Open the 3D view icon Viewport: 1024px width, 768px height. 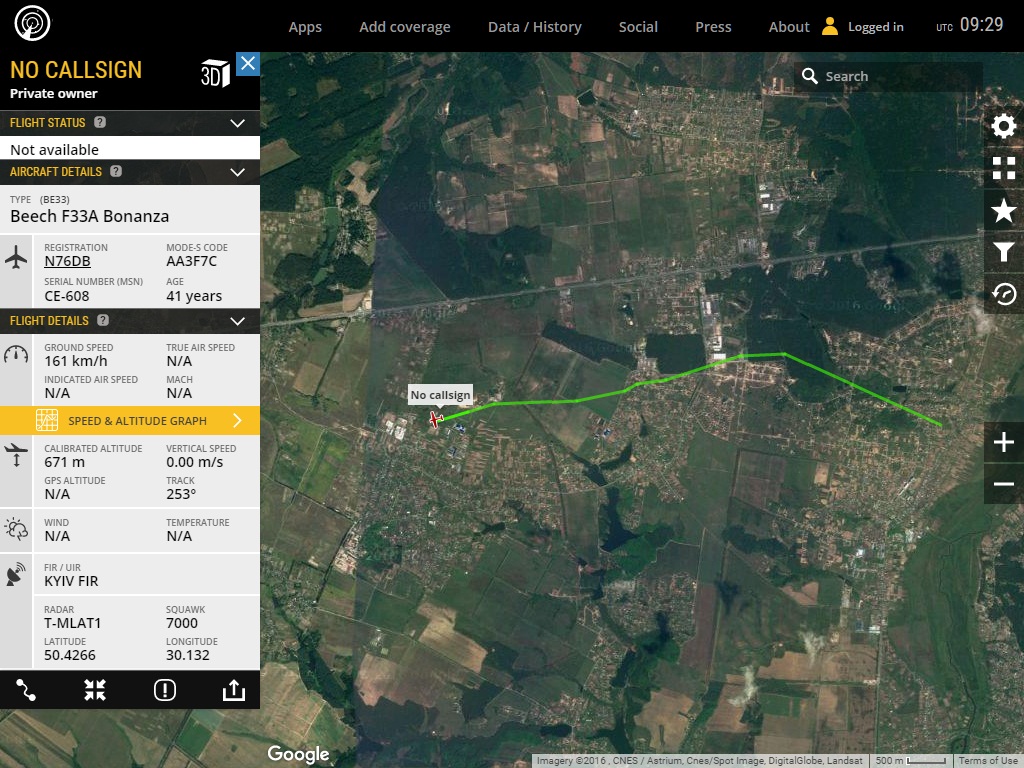click(x=215, y=74)
